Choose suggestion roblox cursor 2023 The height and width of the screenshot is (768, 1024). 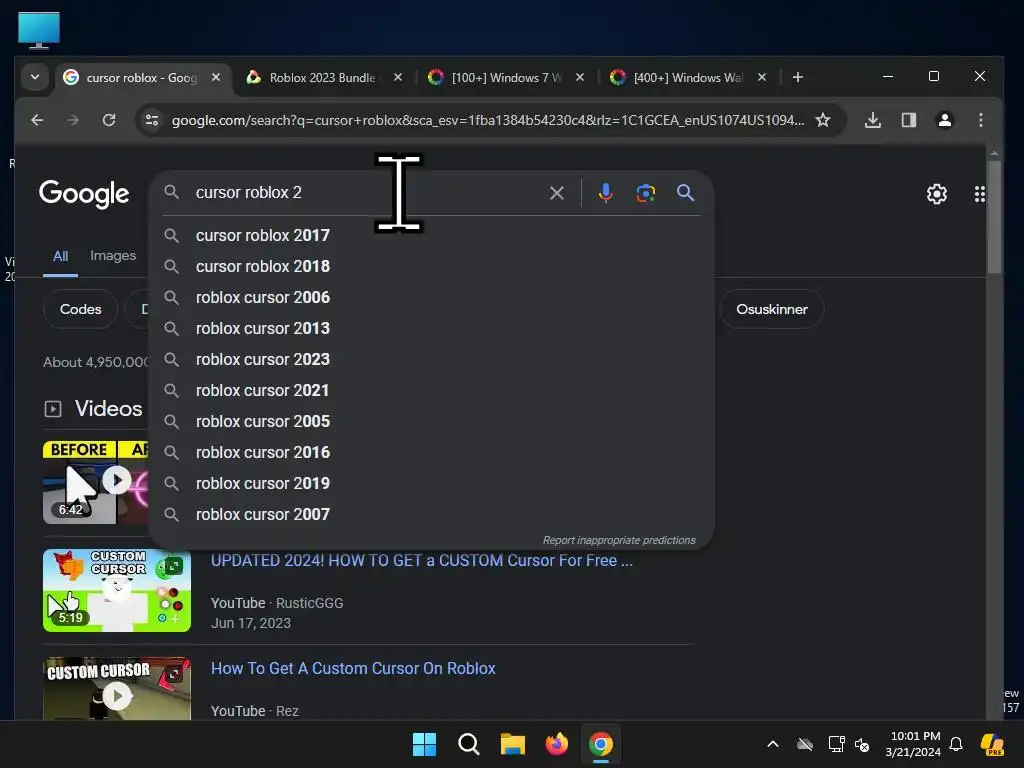click(x=431, y=359)
